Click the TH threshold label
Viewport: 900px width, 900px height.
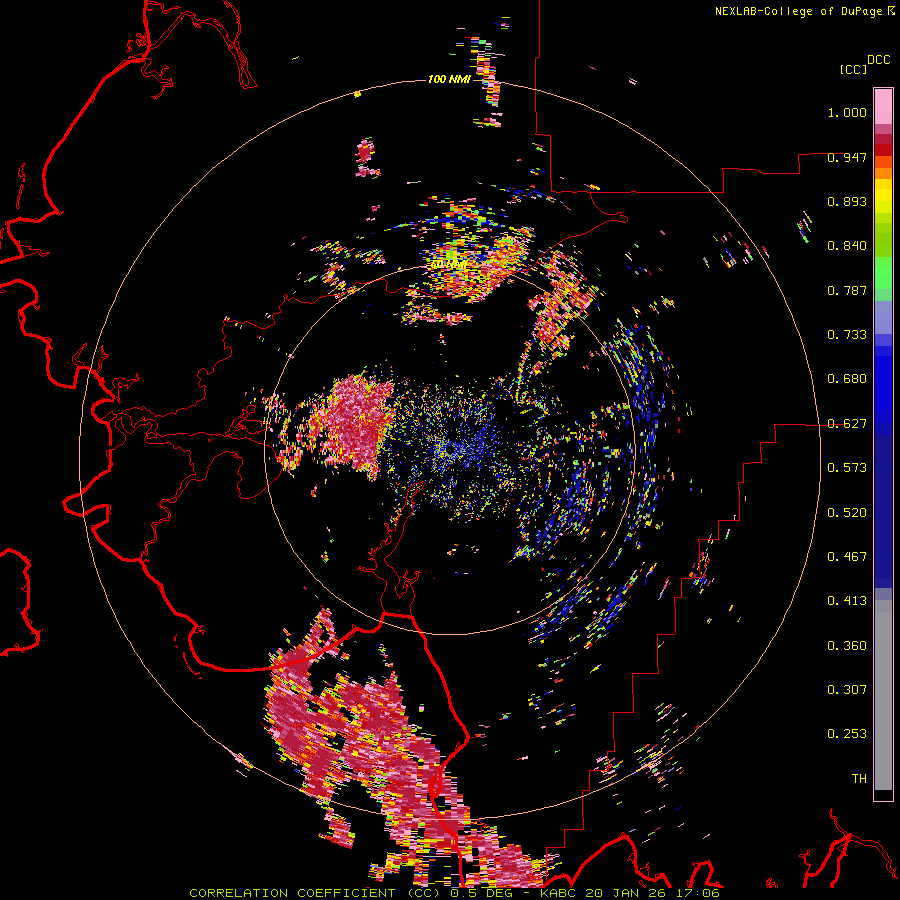pos(859,779)
